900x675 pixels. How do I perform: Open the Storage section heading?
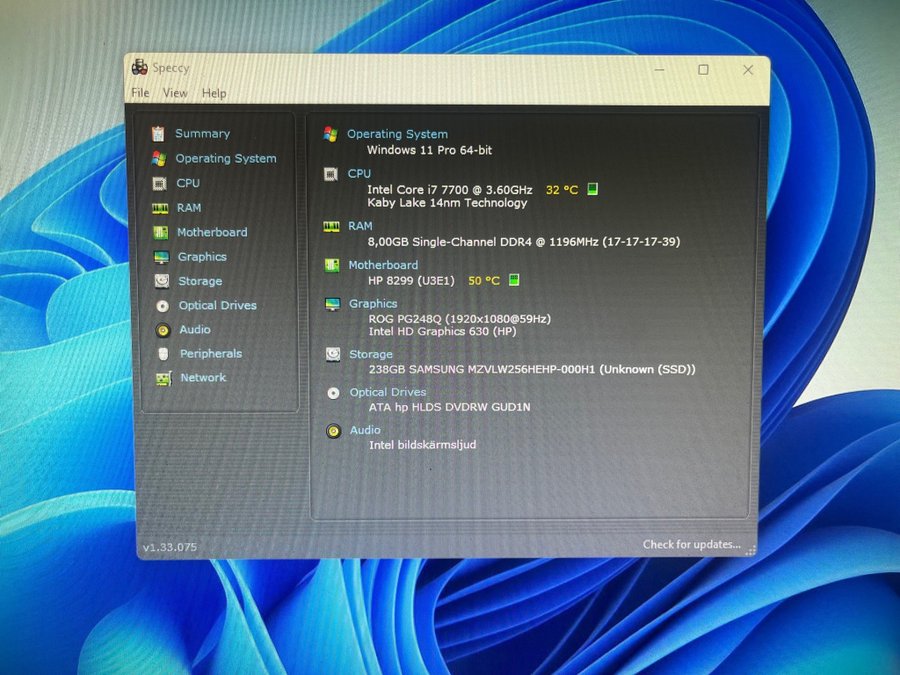click(370, 354)
